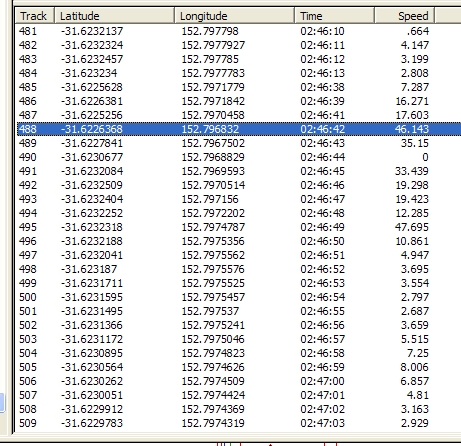This screenshot has height=446, width=461.
Task: Select the row with latitude -31.623187
Action: (239, 269)
